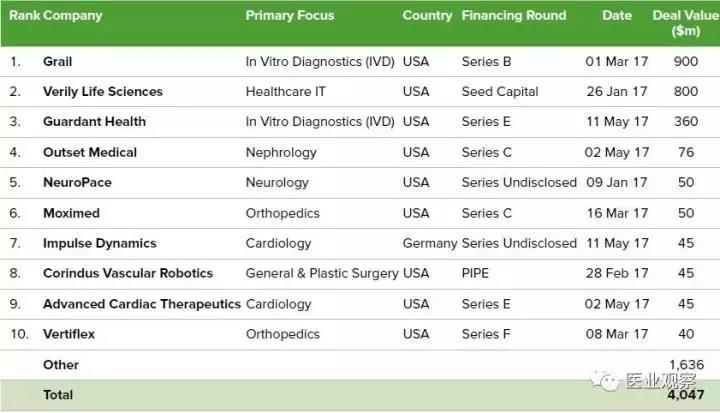The height and width of the screenshot is (413, 720).
Task: Select Corindus Vascular Robotics entry
Action: 128,273
